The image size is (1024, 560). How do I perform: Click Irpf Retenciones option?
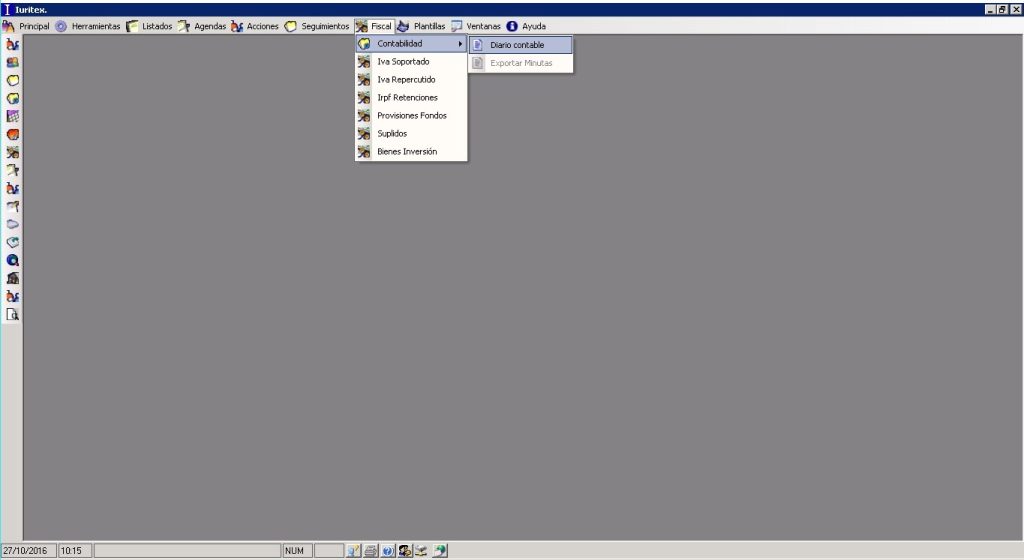click(407, 98)
